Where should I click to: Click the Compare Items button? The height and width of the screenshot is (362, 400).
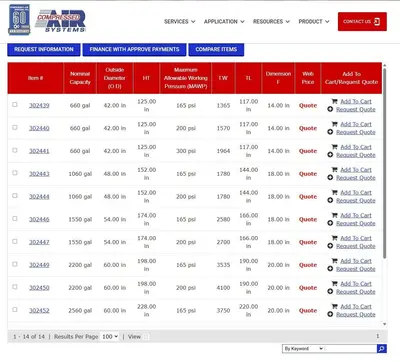[216, 49]
